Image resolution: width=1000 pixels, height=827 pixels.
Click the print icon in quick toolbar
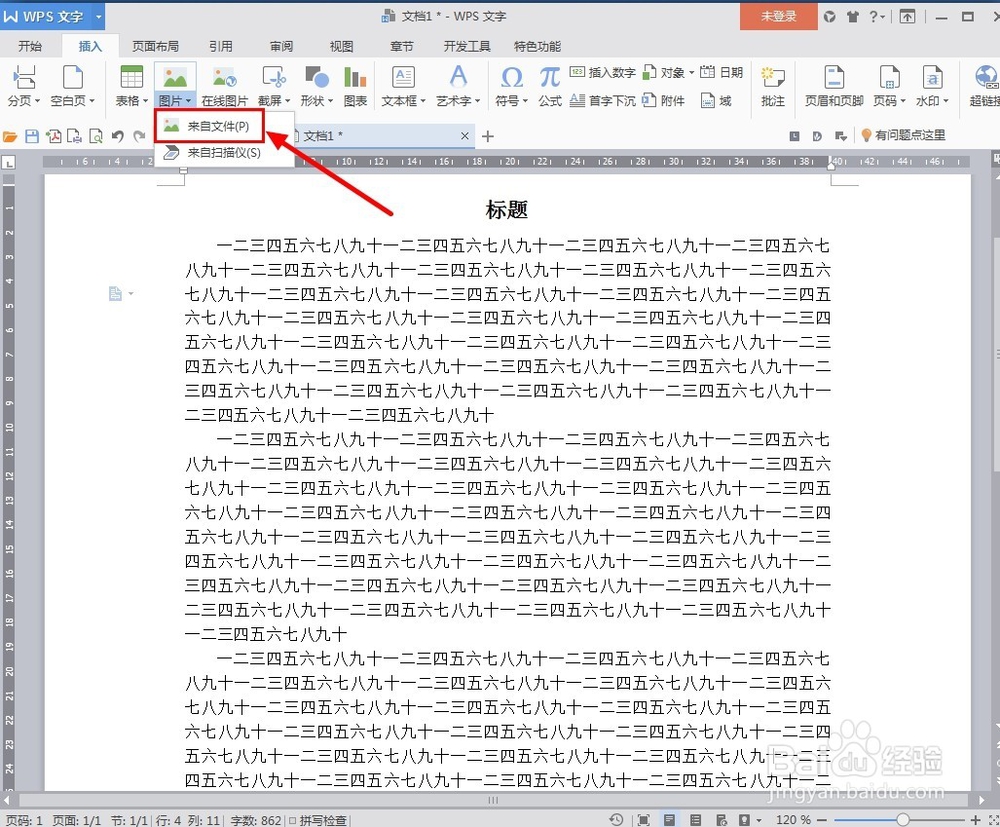75,136
